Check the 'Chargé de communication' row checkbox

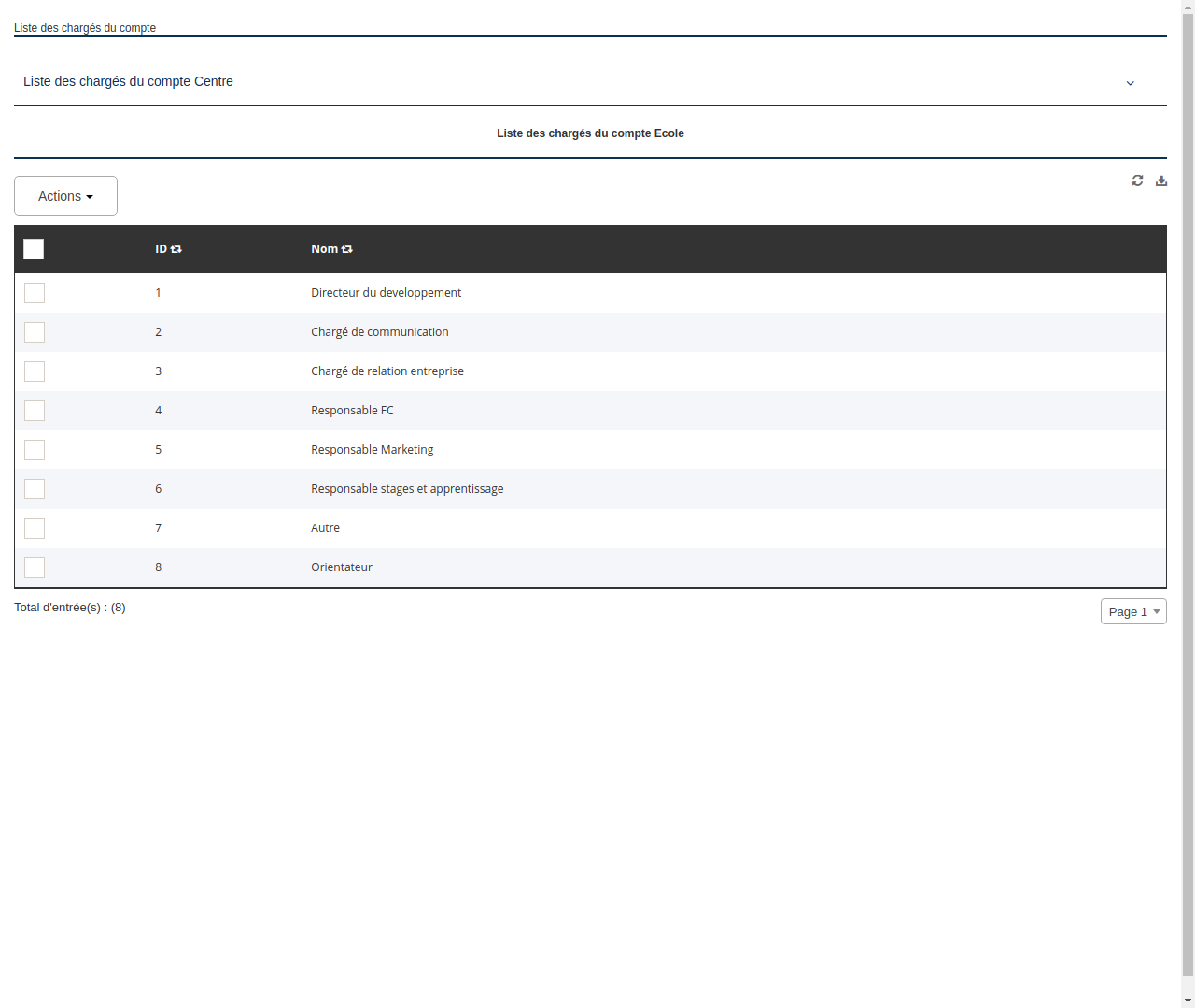[35, 332]
